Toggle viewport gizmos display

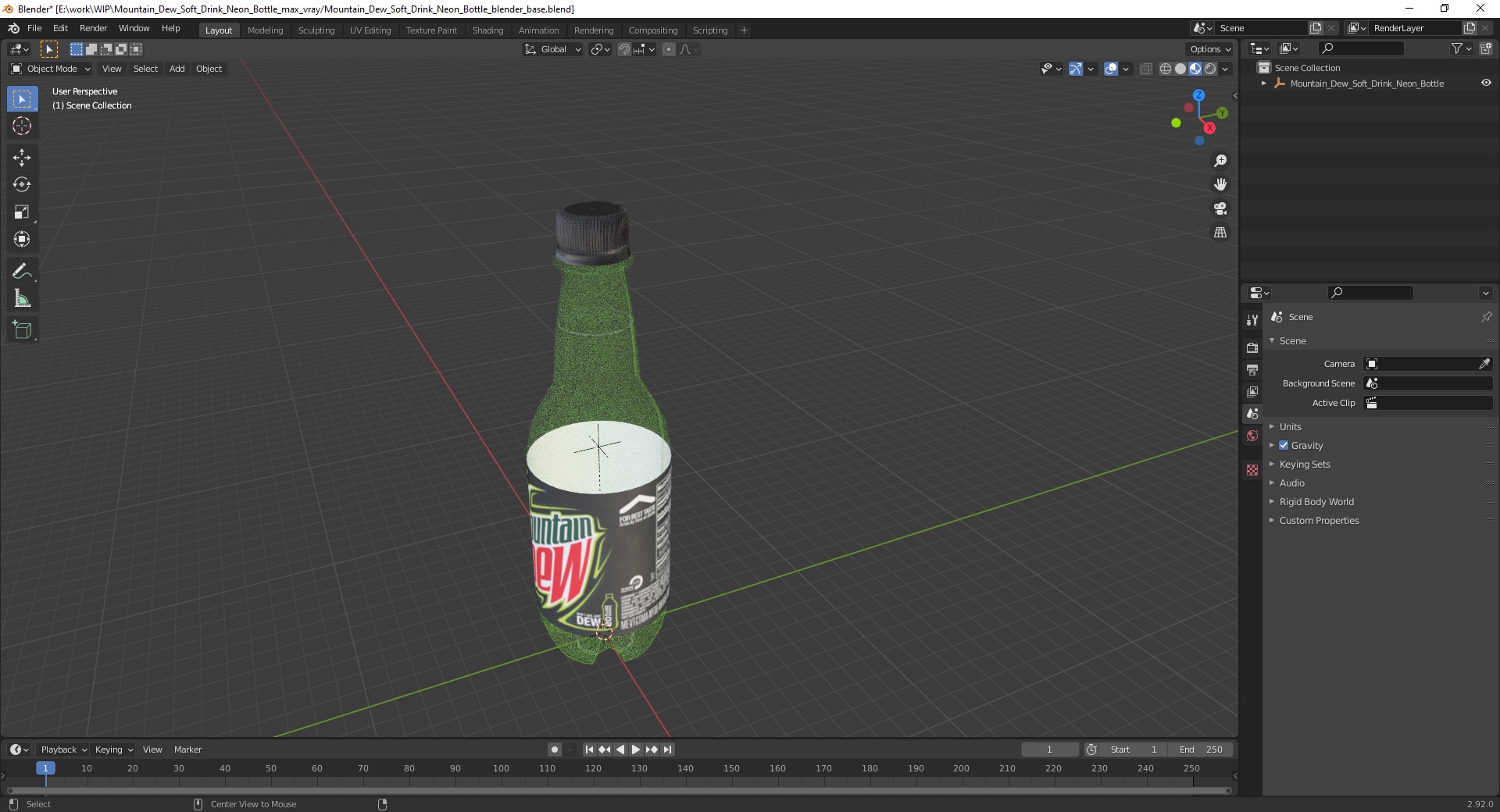(x=1076, y=69)
